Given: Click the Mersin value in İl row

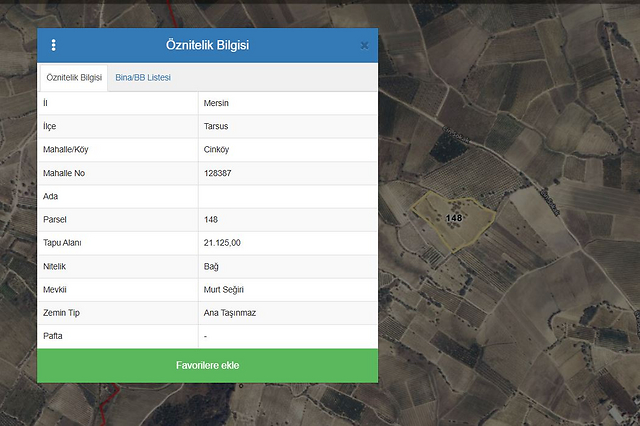Looking at the screenshot, I should click(x=216, y=103).
